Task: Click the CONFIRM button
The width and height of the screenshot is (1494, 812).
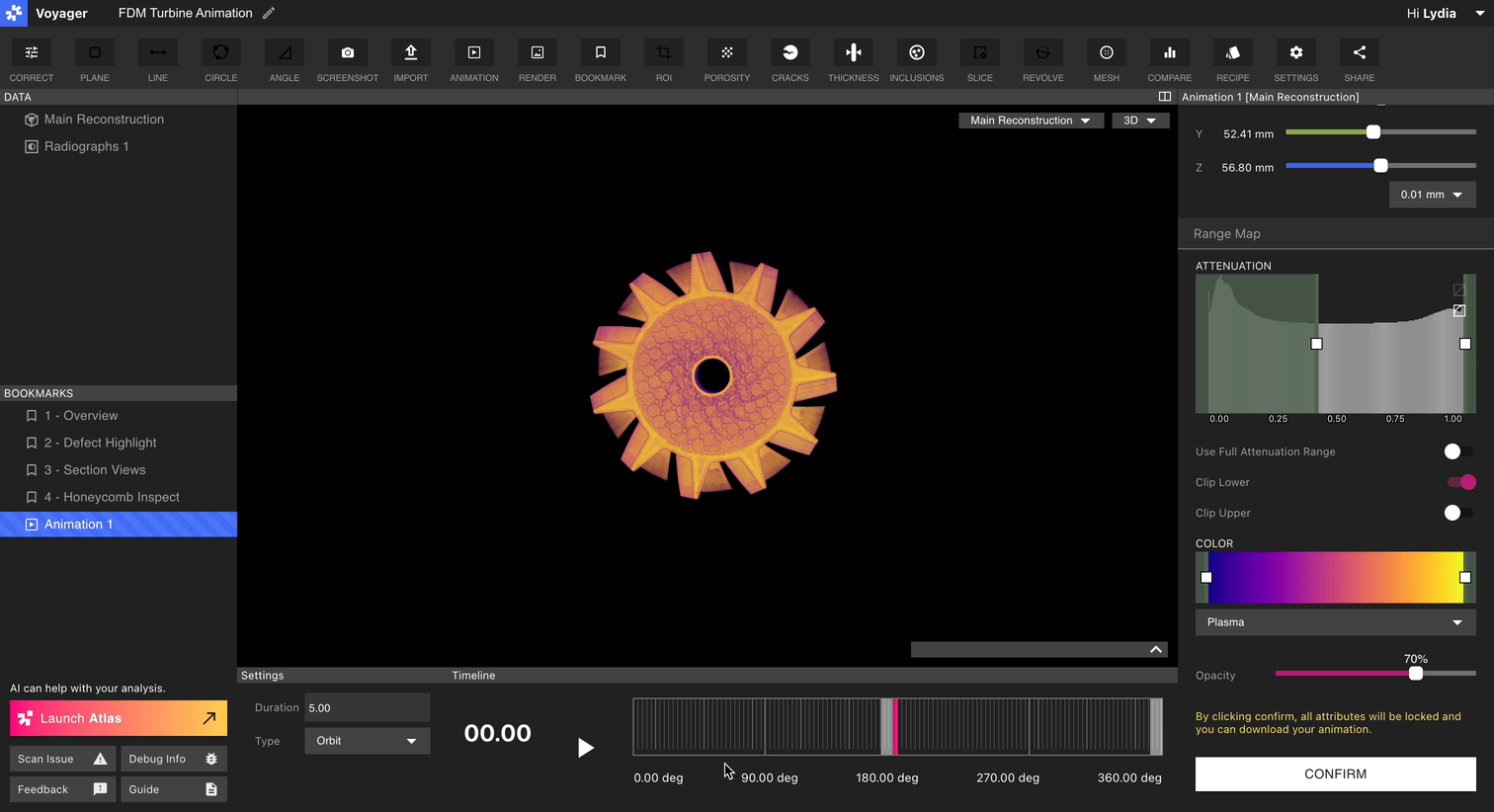Action: click(1335, 774)
